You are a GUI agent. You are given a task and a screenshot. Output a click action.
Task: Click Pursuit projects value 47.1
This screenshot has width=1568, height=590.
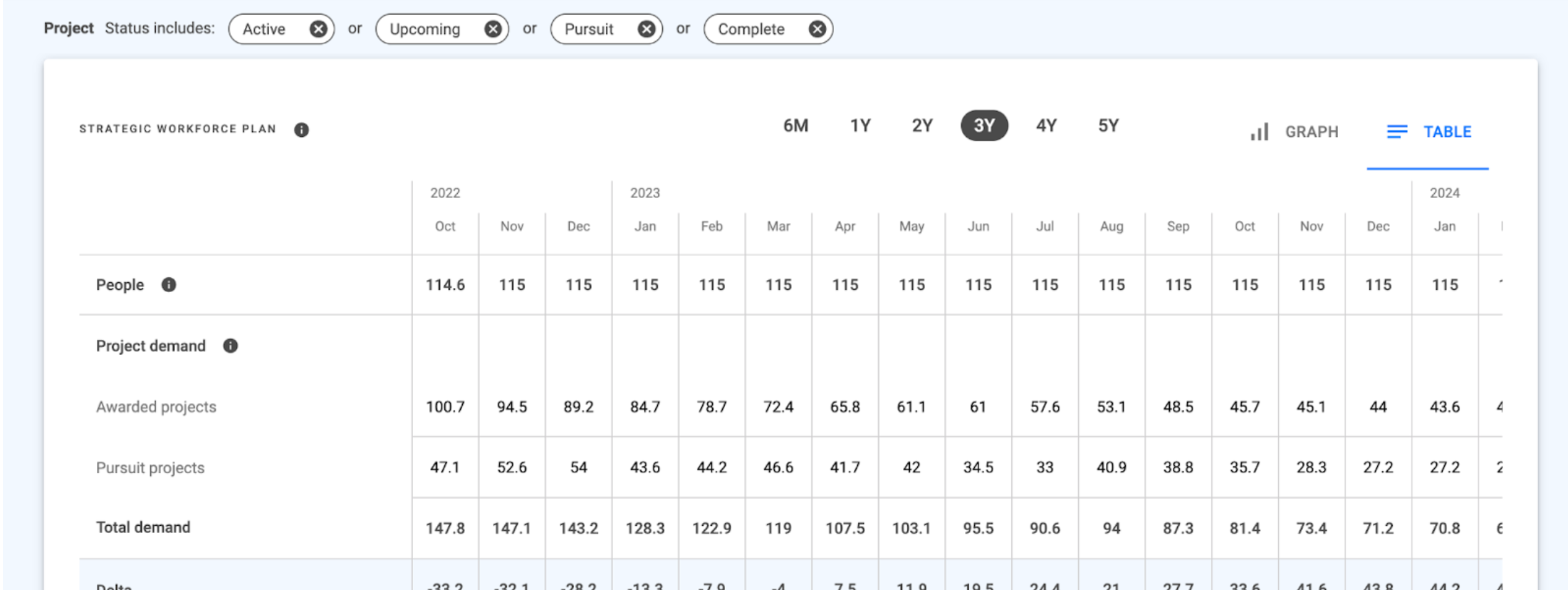[x=445, y=467]
